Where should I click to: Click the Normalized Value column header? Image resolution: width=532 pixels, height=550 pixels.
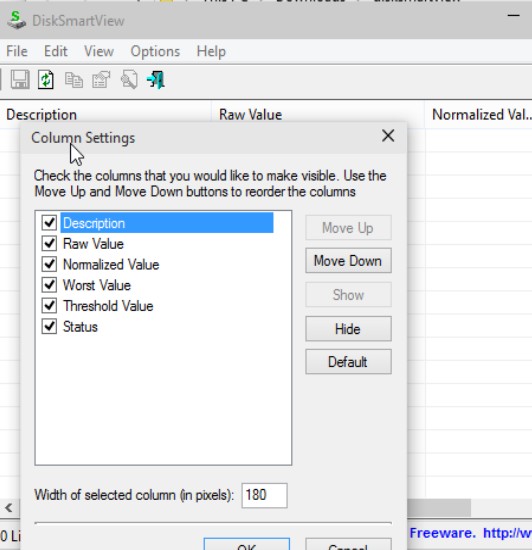479,114
